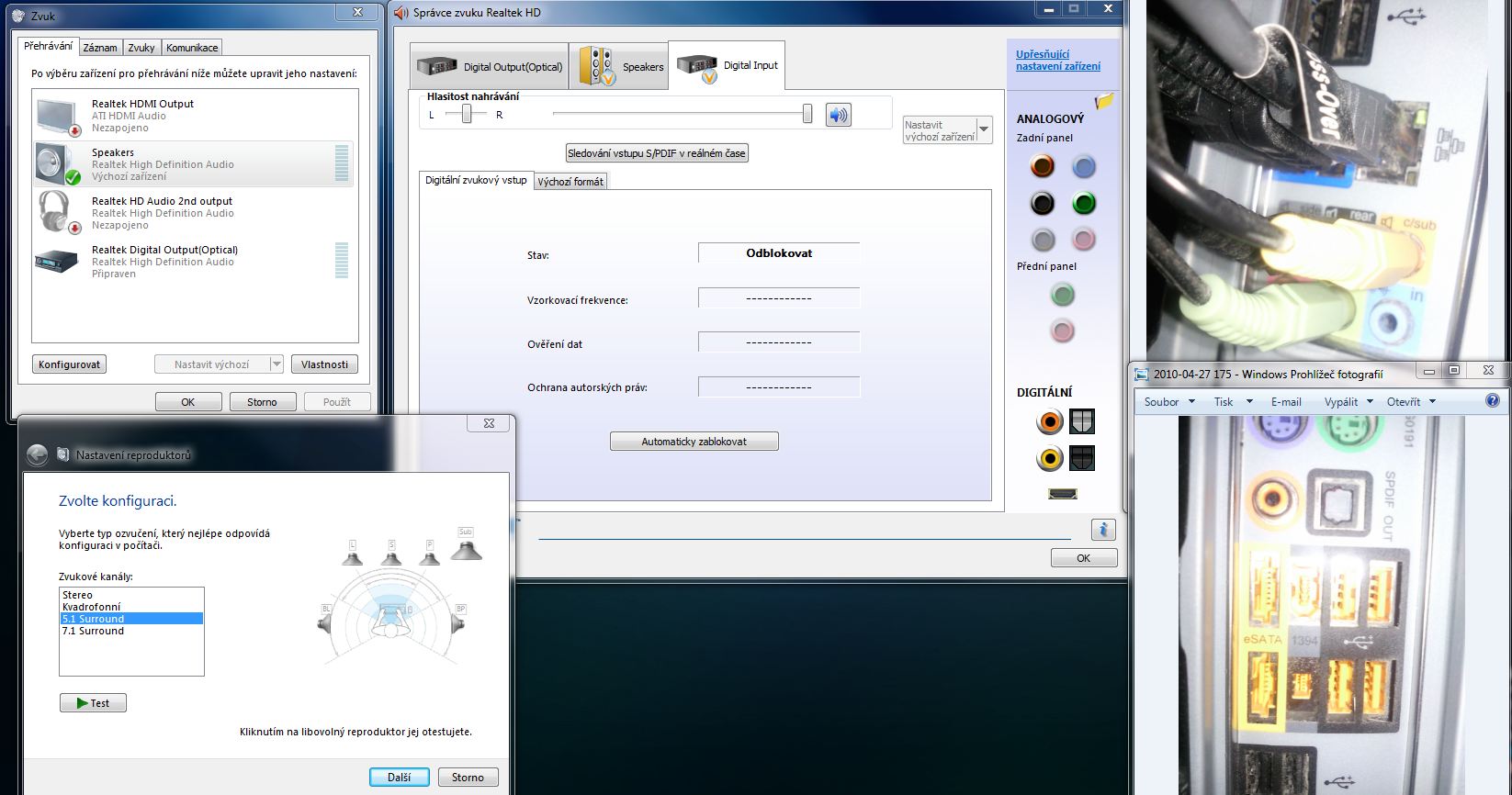Select the green rear panel jack

(x=1084, y=203)
